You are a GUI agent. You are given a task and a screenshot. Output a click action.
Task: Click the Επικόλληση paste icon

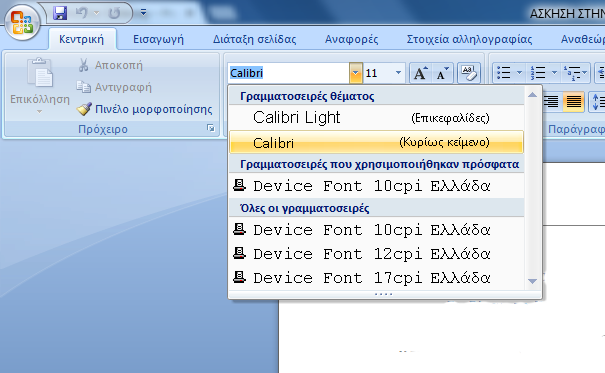tap(39, 72)
